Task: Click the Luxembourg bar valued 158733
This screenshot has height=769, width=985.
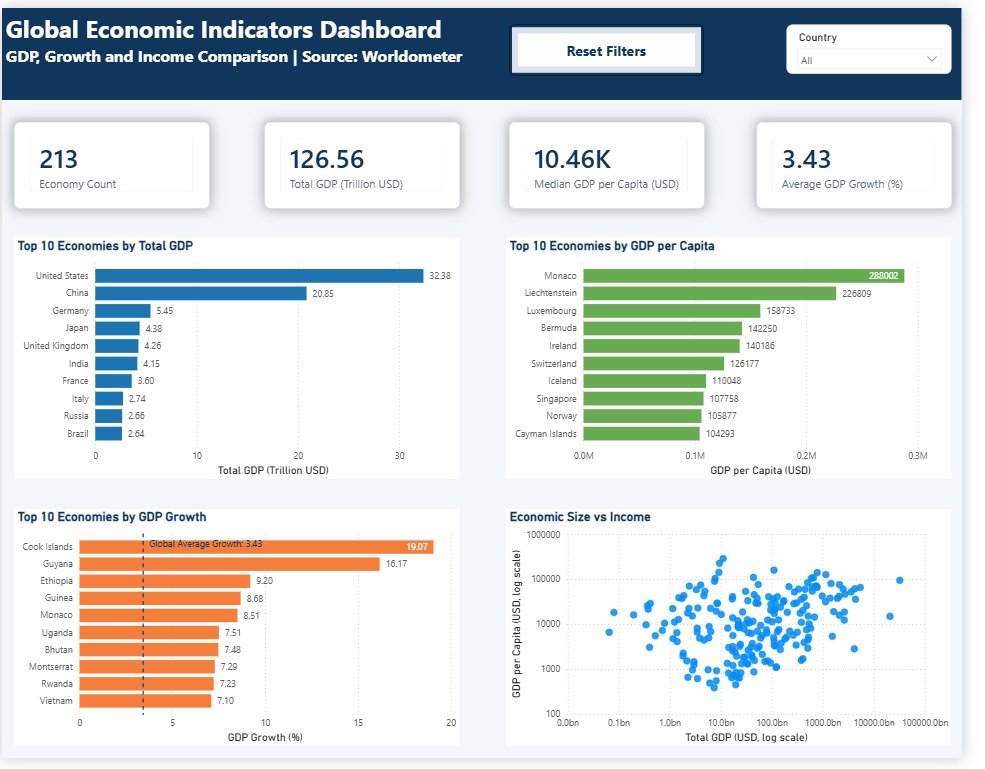Action: 672,311
